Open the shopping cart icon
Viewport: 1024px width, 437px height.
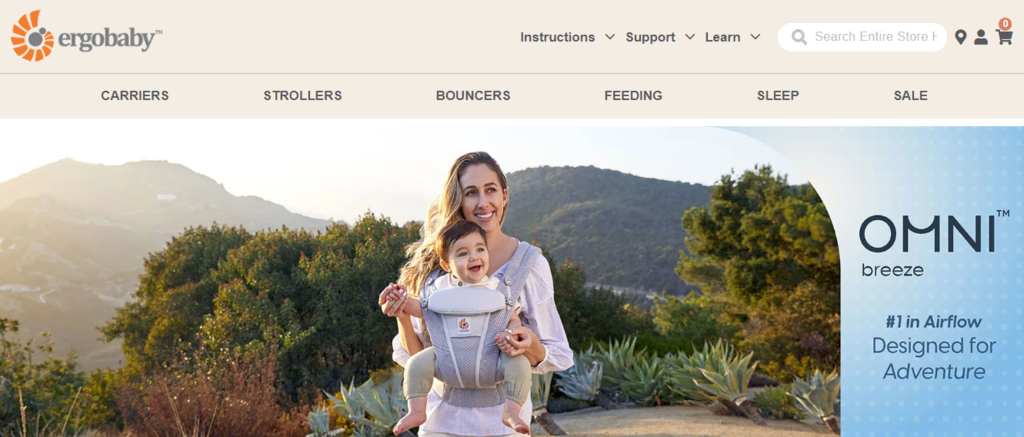point(1004,37)
